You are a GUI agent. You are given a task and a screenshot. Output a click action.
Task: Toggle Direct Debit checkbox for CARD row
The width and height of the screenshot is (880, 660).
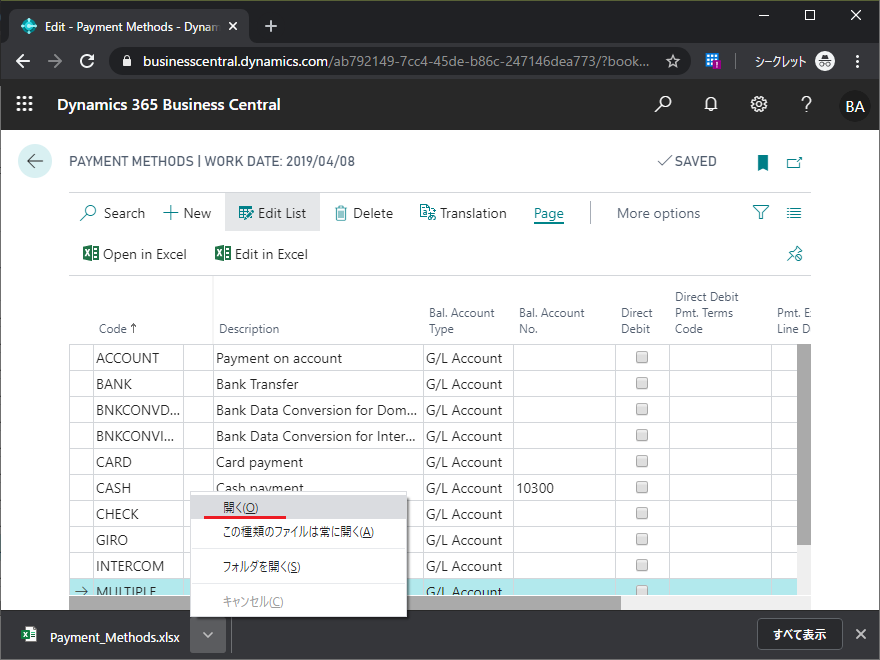pos(642,461)
